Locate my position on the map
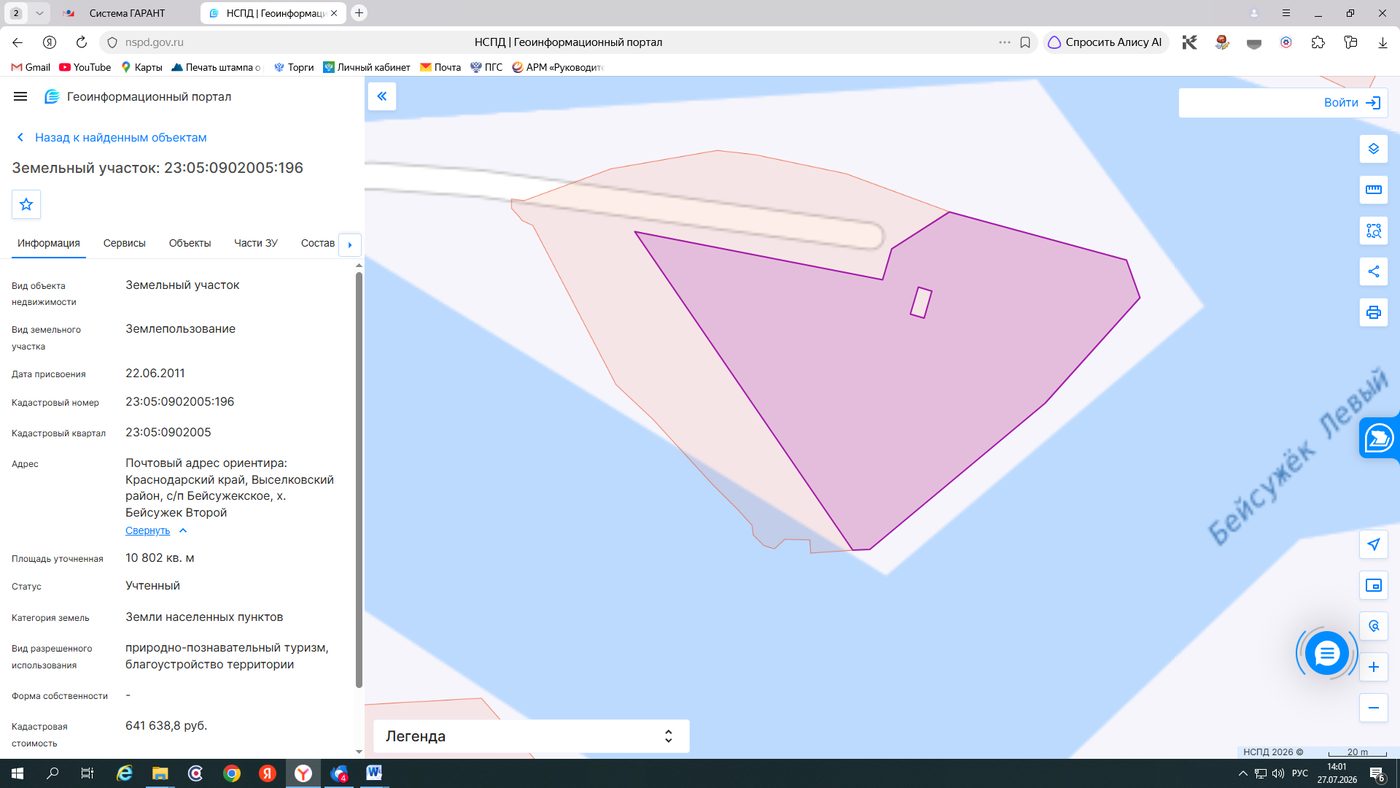Screen dimensions: 1400x788 pyautogui.click(x=1374, y=544)
